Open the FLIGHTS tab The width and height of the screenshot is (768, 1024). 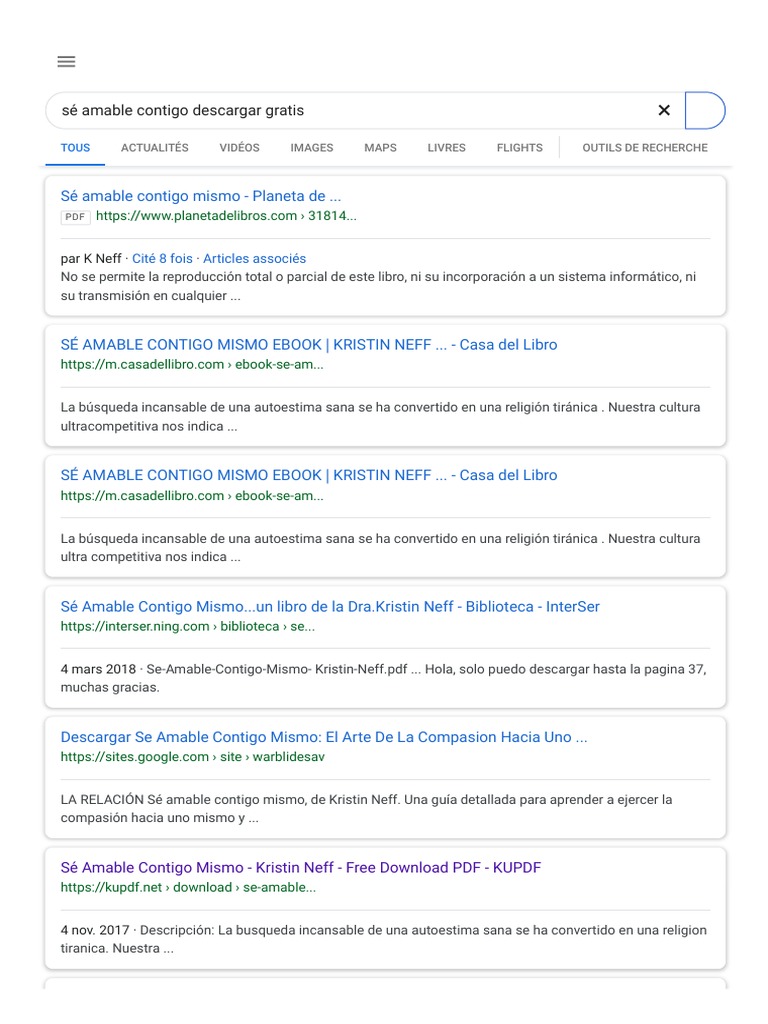[519, 148]
